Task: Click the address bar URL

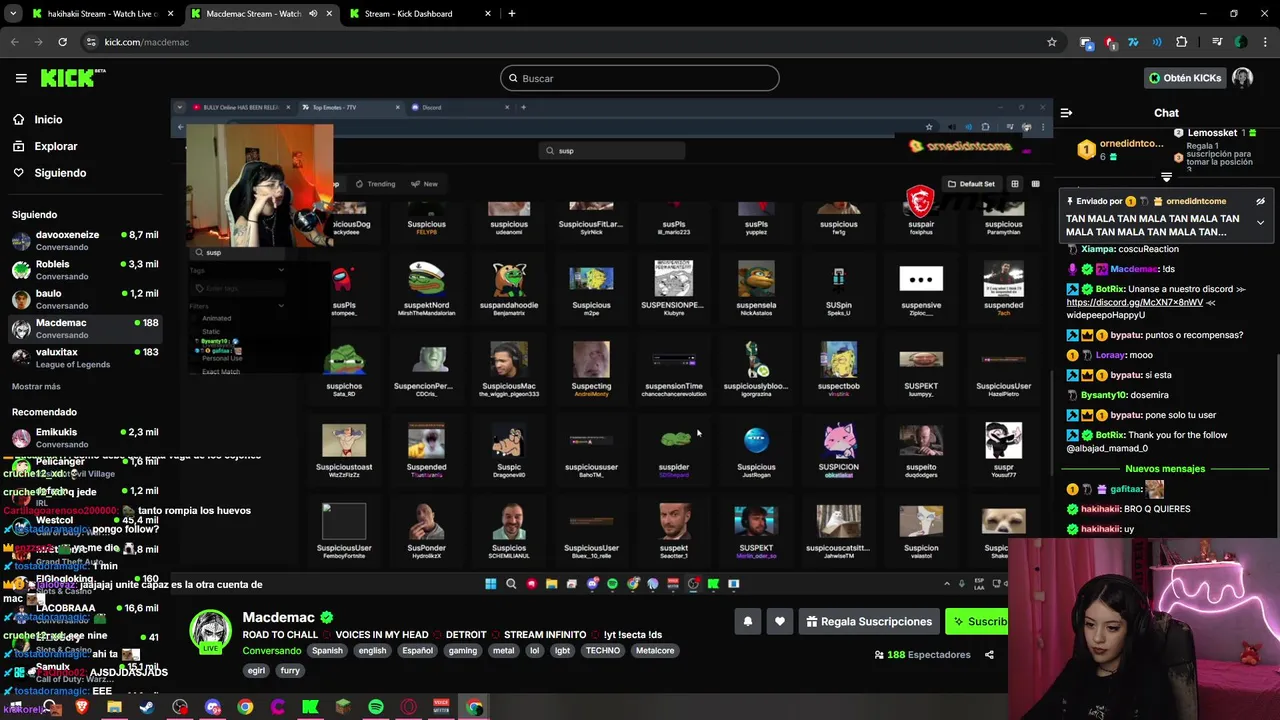Action: [x=147, y=42]
